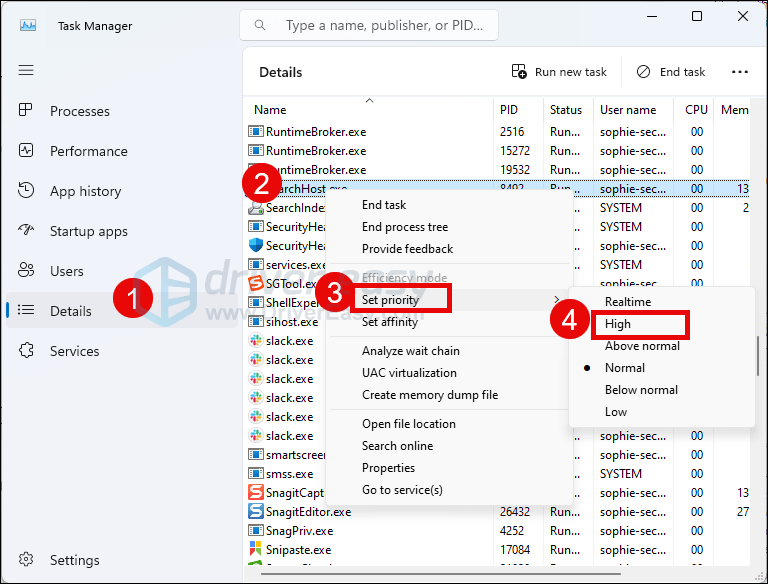The image size is (768, 584).
Task: Choose Below normal priority
Action: tap(640, 390)
